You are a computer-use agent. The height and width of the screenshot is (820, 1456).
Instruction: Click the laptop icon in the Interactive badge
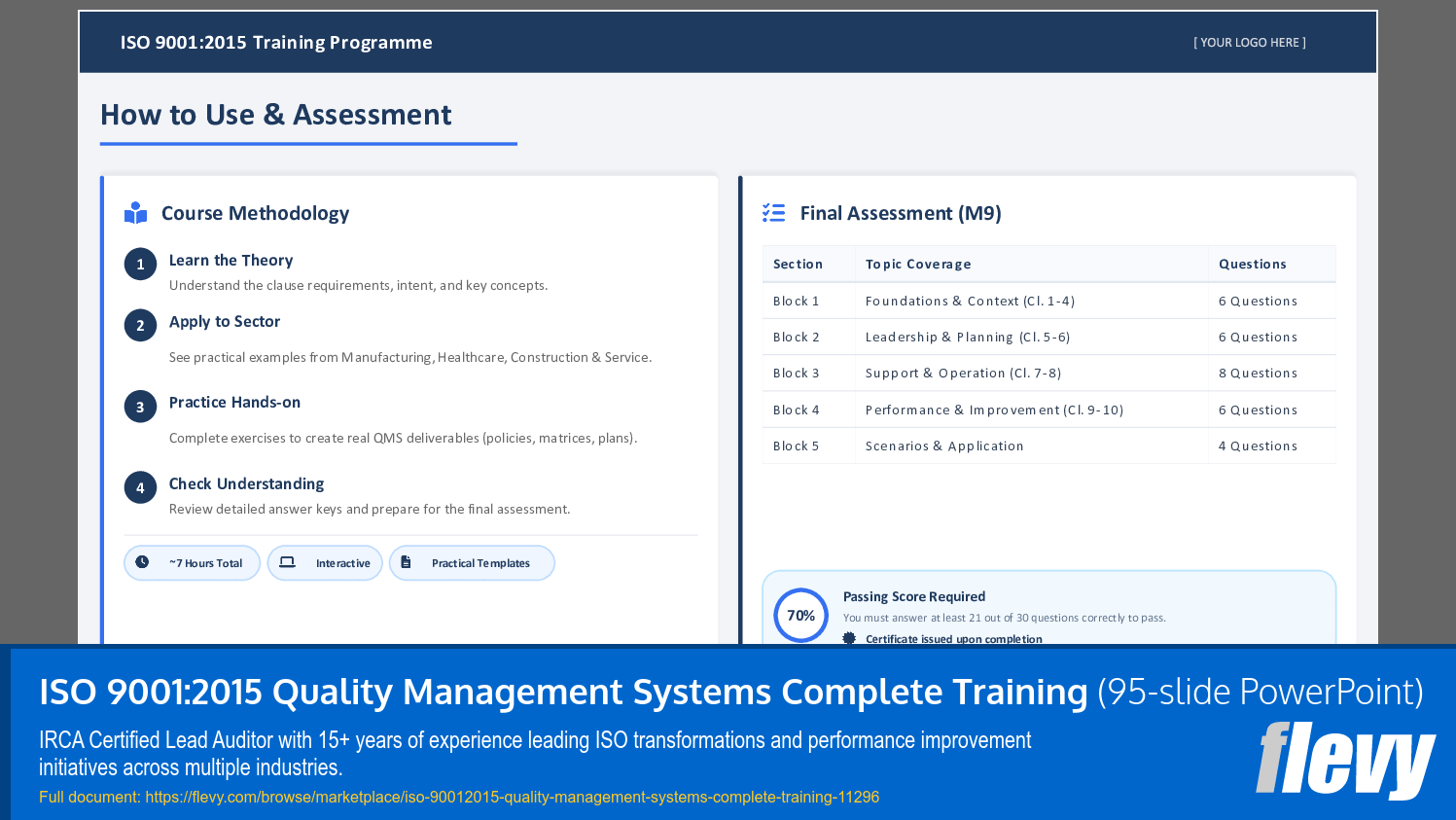tap(287, 562)
